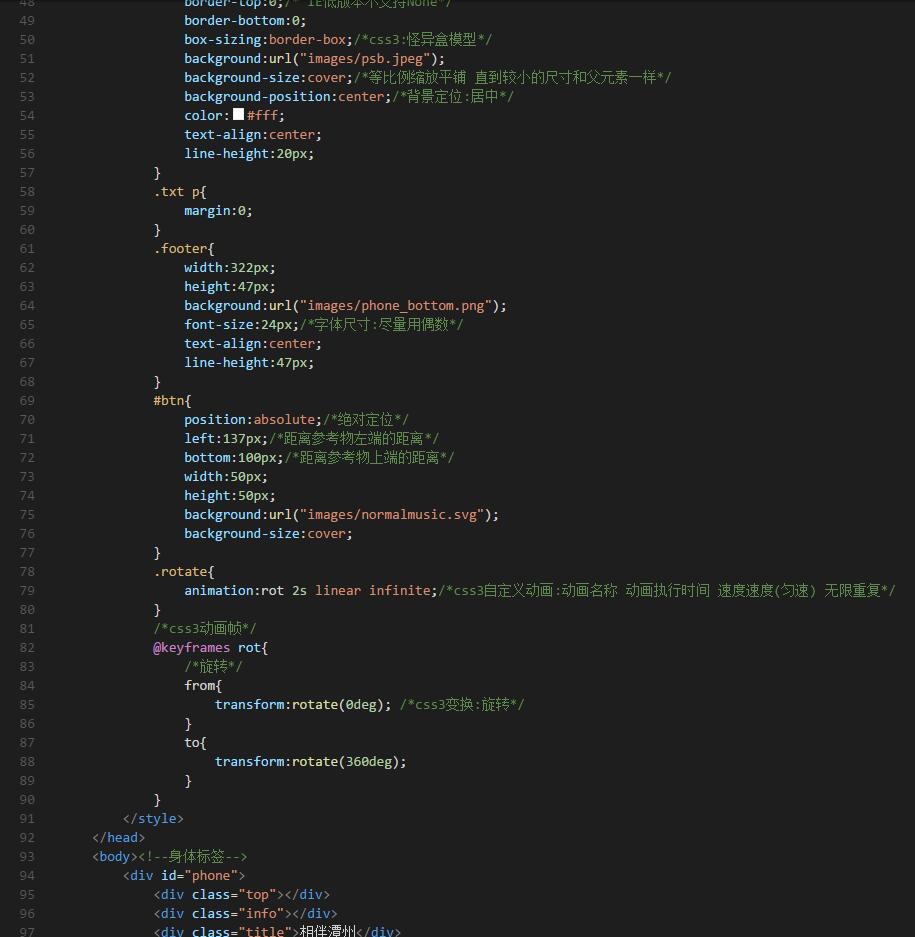Click the "animation:rot 2s linear infinite" declaration
The height and width of the screenshot is (937, 915).
click(307, 590)
